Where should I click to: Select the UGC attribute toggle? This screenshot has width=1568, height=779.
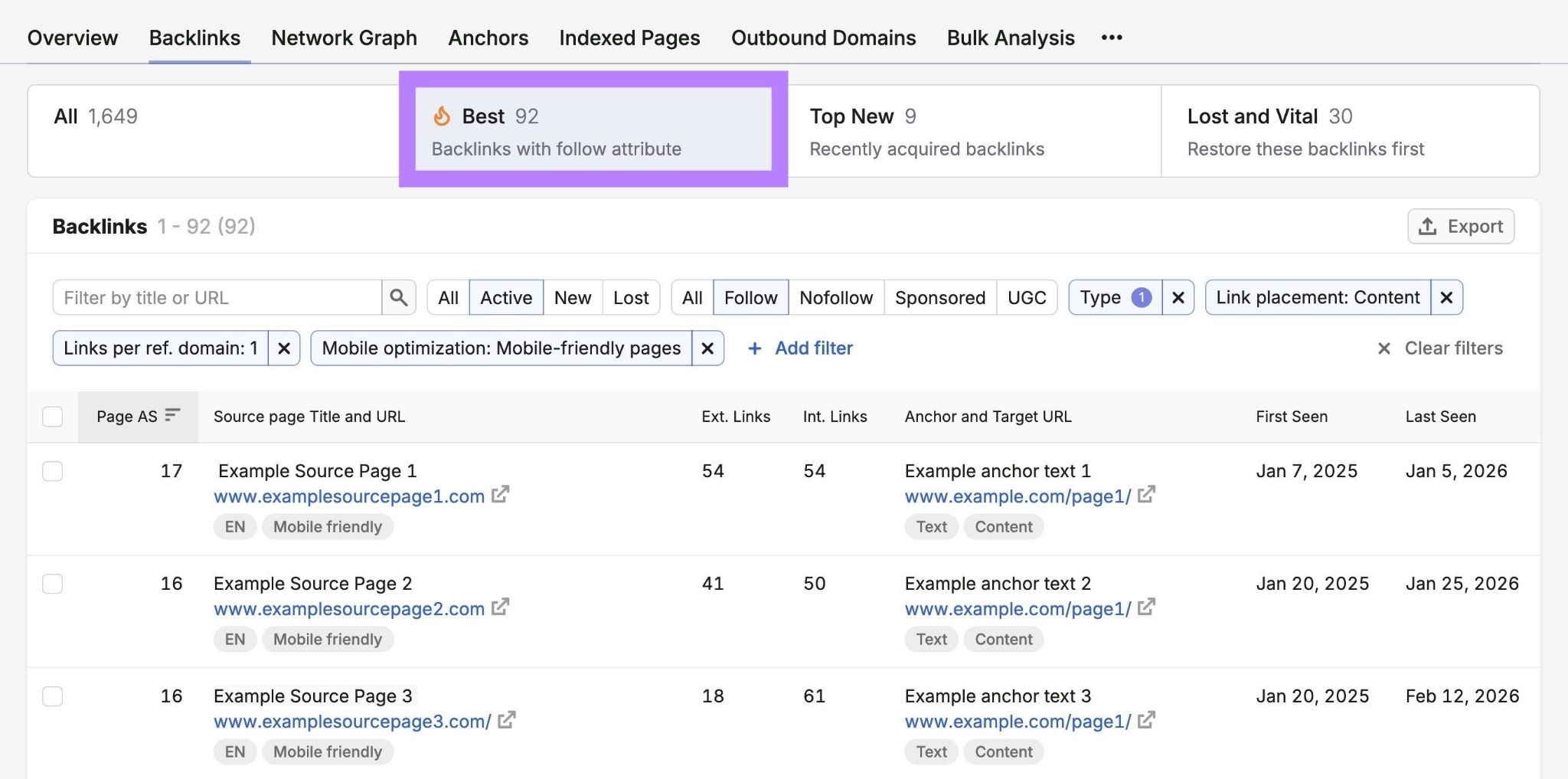pos(1027,297)
